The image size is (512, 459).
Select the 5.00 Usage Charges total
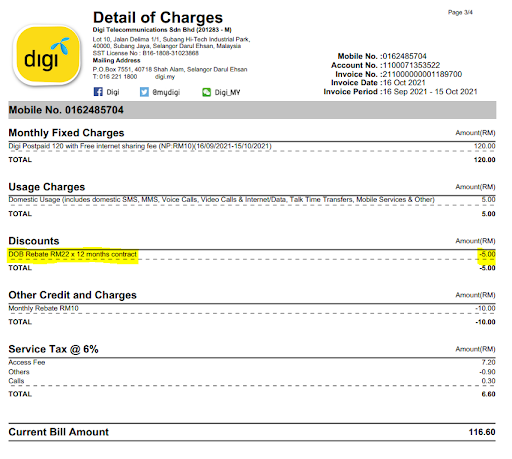[x=488, y=214]
